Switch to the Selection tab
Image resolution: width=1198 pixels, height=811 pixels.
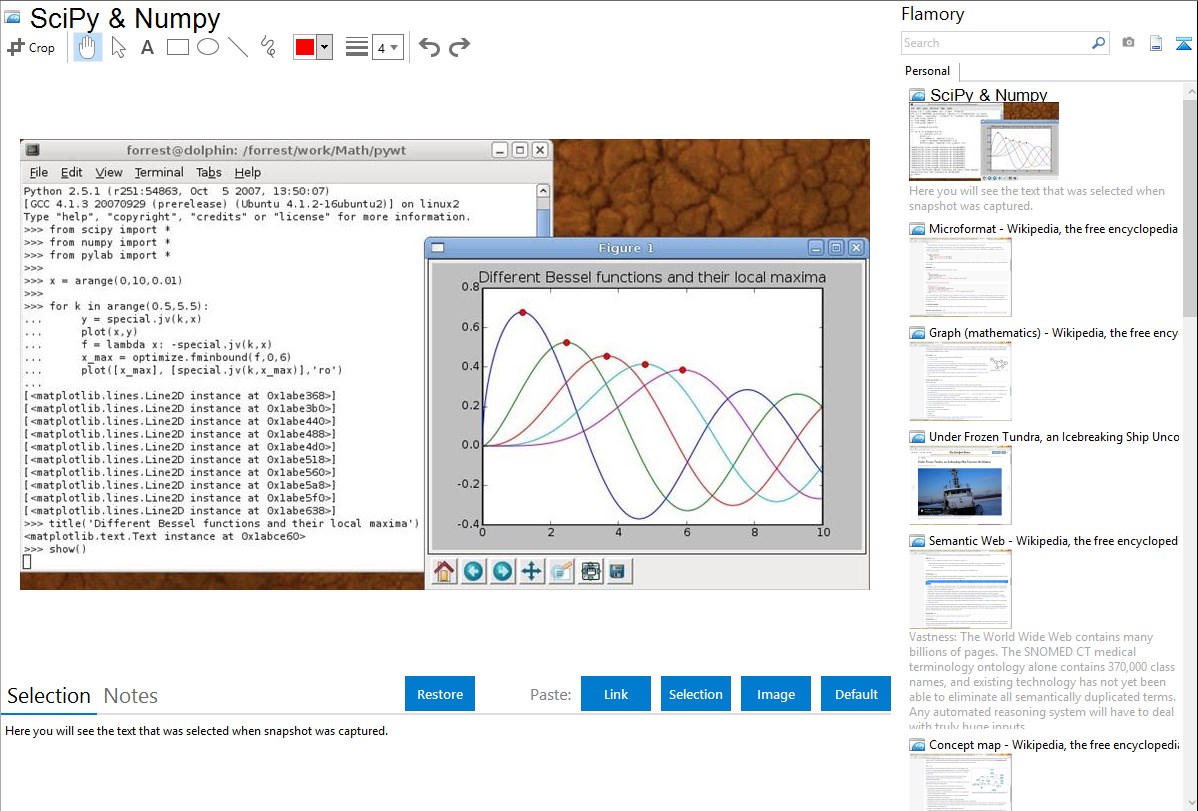[49, 696]
